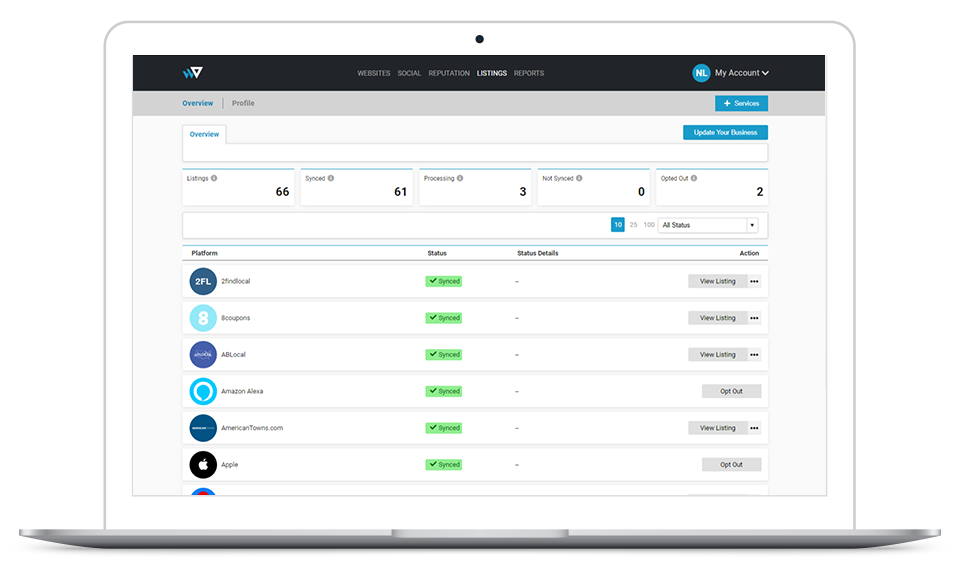Image resolution: width=960 pixels, height=567 pixels.
Task: Open more options for 2findlocal row
Action: pyautogui.click(x=754, y=281)
